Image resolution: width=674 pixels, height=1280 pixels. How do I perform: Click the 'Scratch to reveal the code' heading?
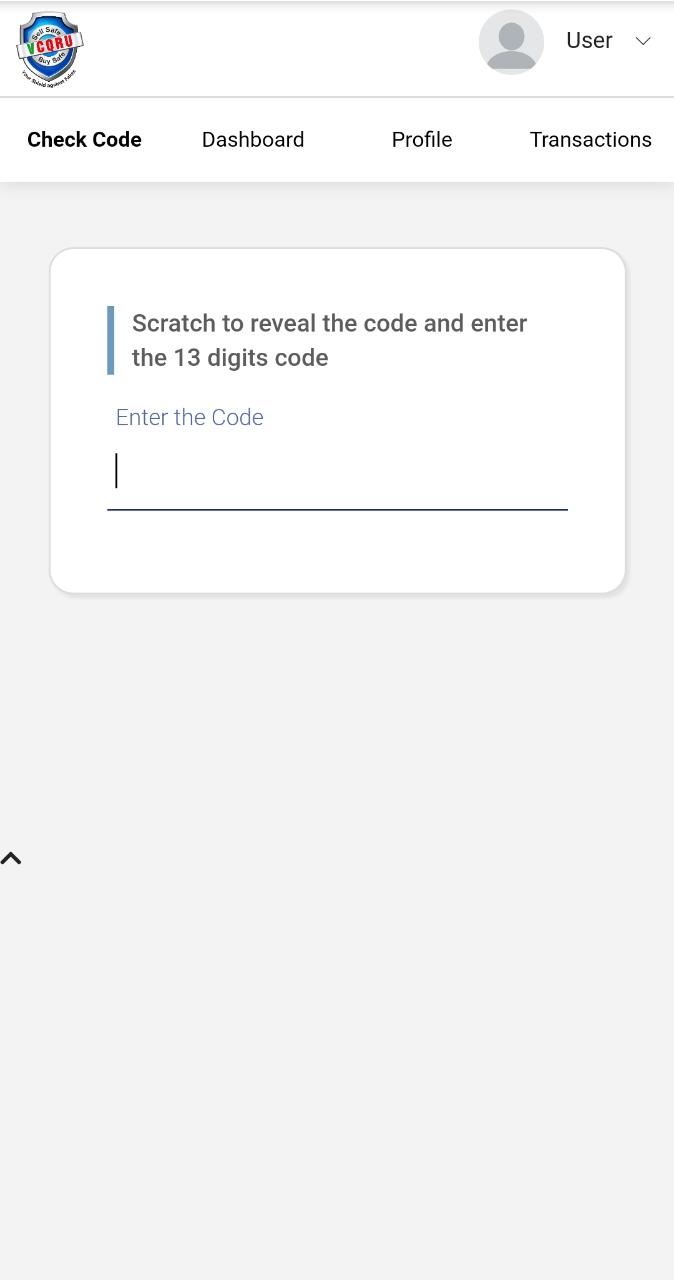coord(330,340)
